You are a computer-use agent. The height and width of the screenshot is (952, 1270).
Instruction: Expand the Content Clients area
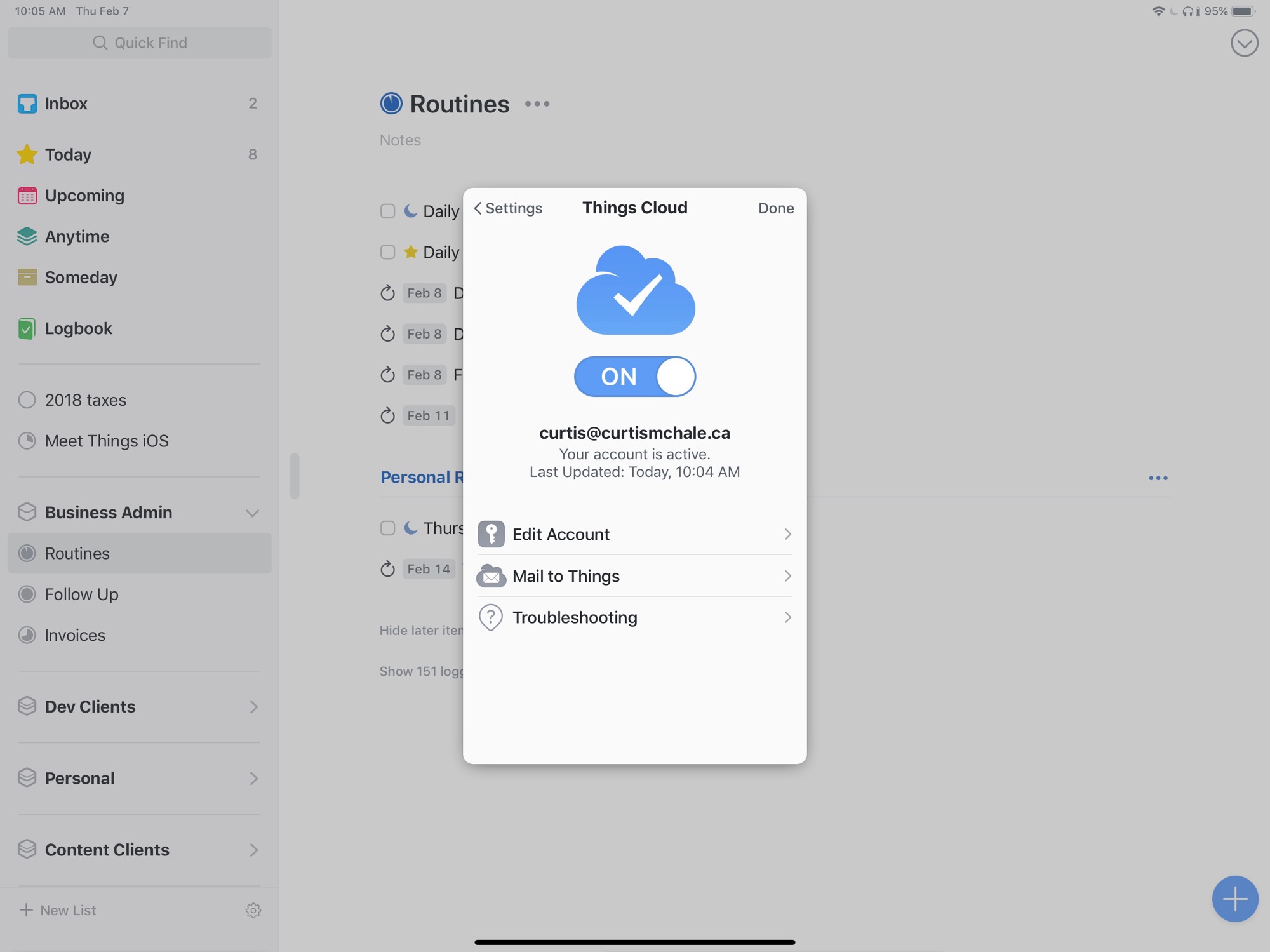point(253,850)
